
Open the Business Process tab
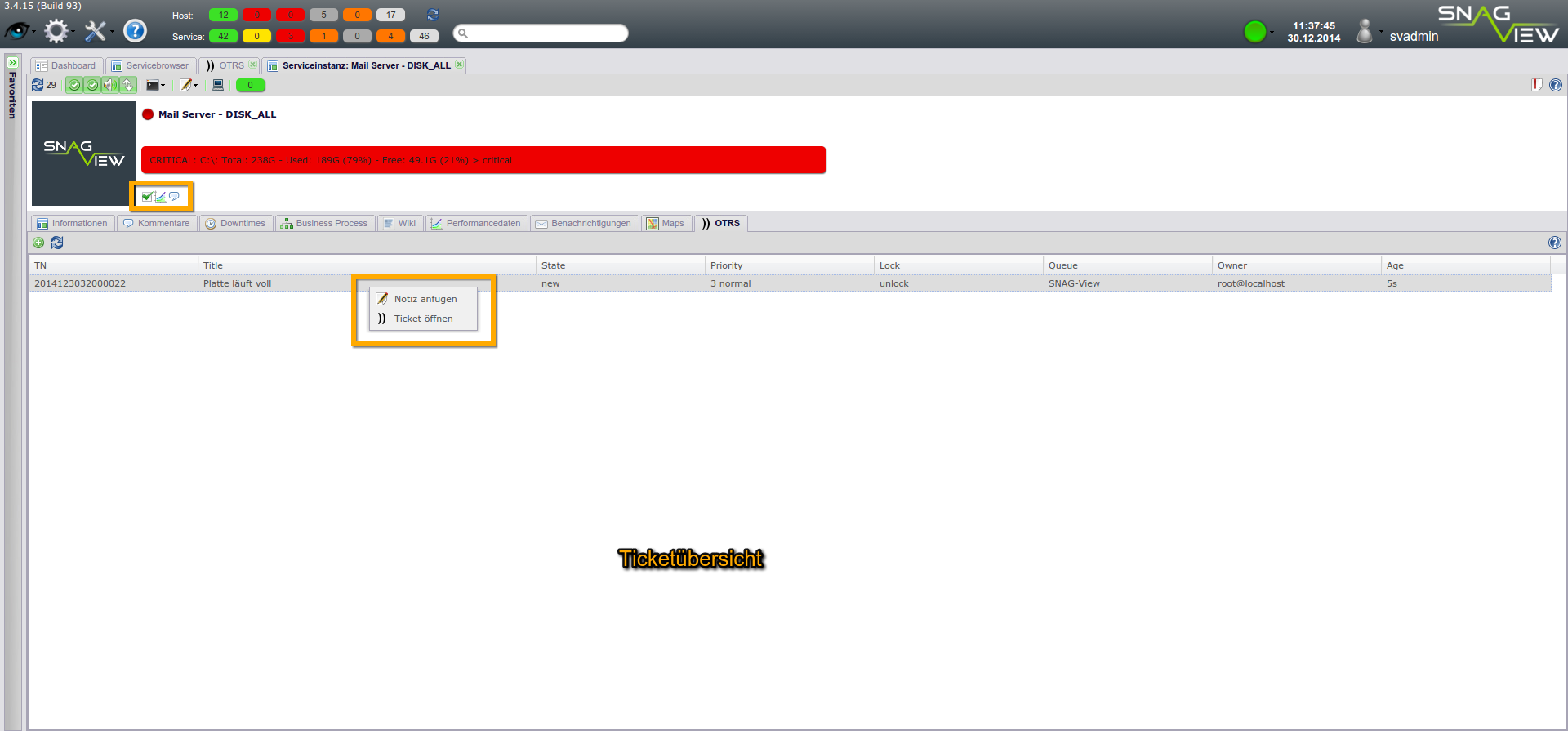[324, 223]
